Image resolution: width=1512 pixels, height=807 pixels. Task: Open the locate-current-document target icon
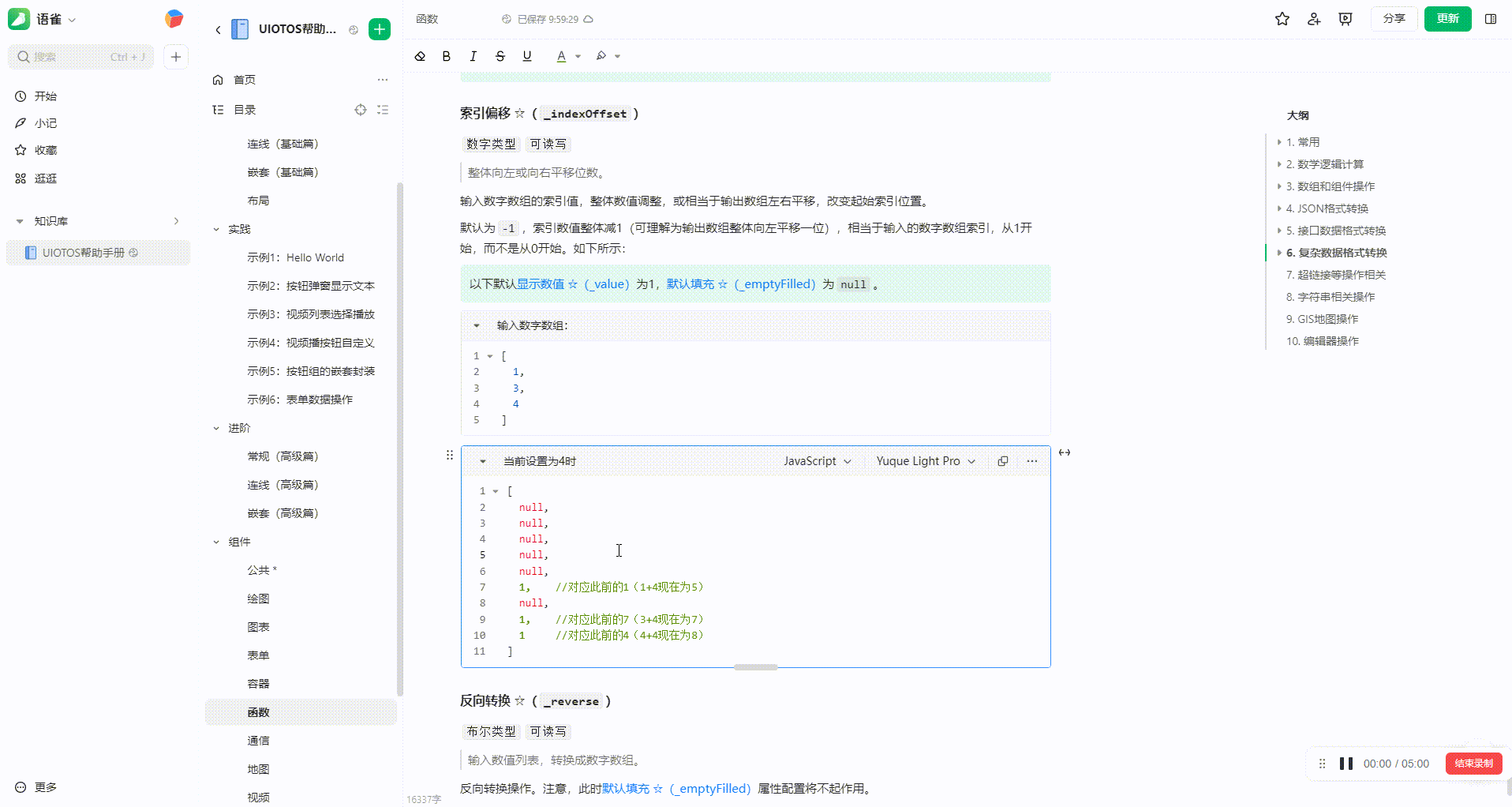[x=361, y=110]
